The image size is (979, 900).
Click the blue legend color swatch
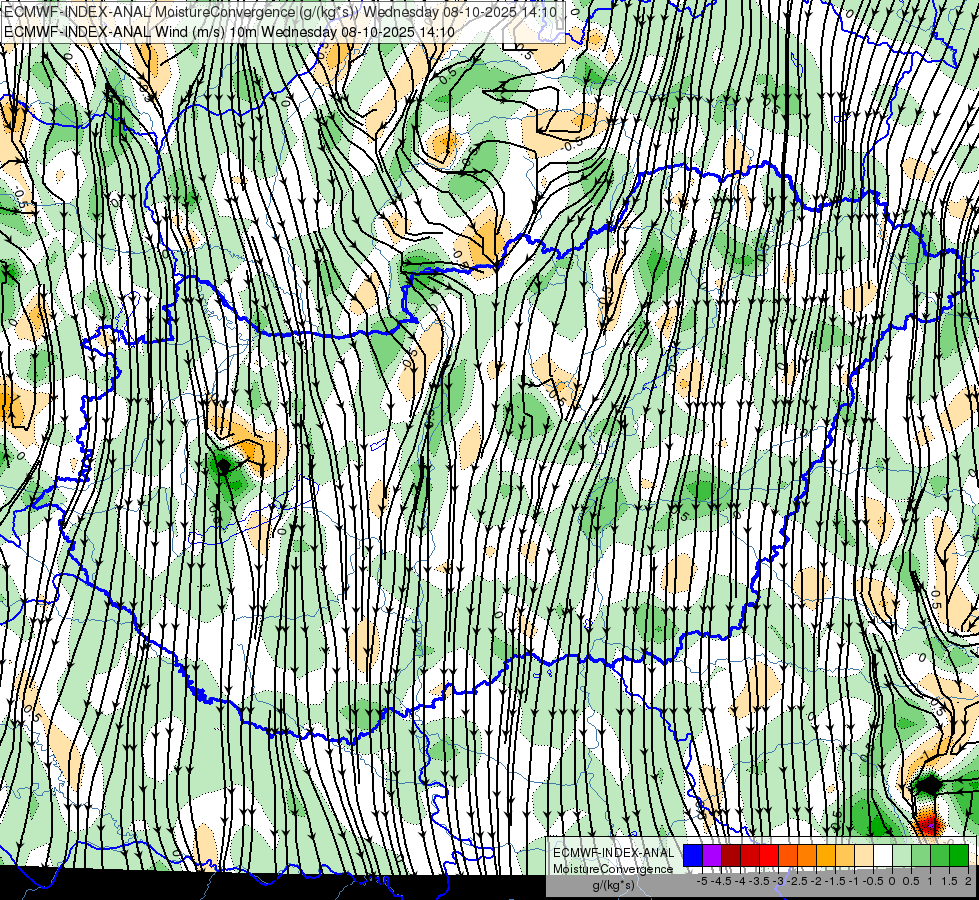[x=693, y=856]
